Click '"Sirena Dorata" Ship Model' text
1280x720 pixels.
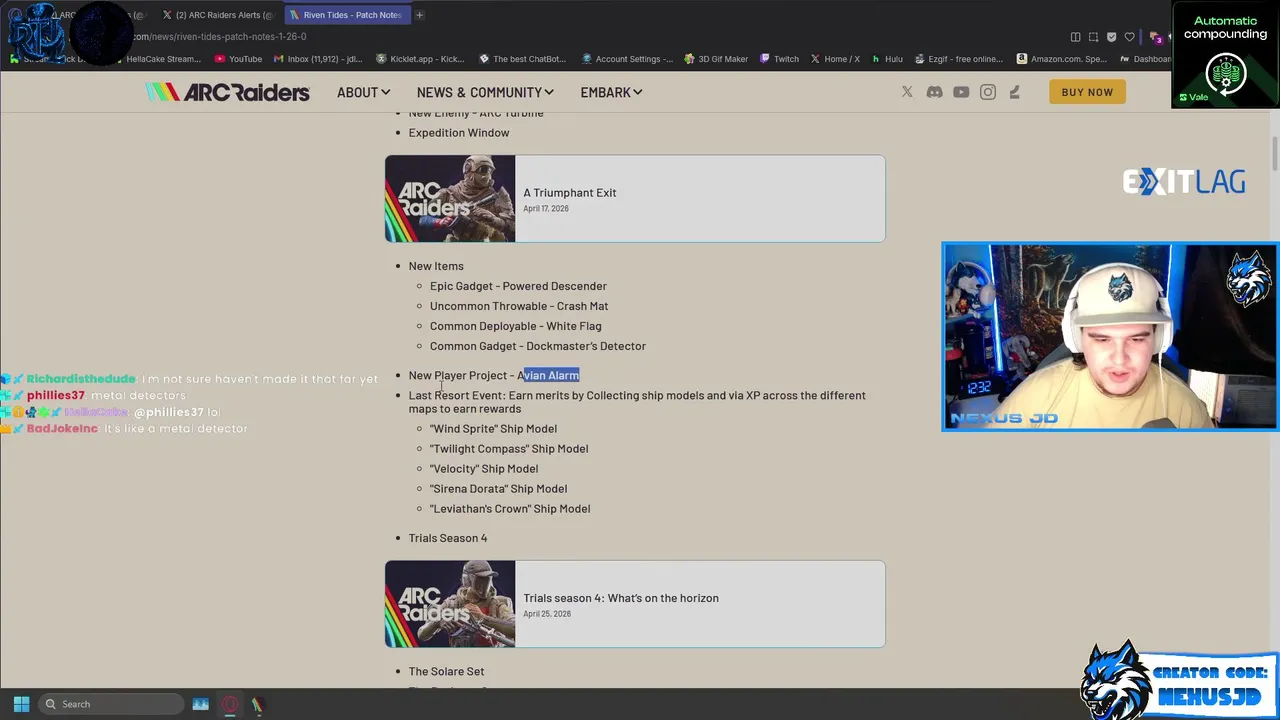(498, 489)
